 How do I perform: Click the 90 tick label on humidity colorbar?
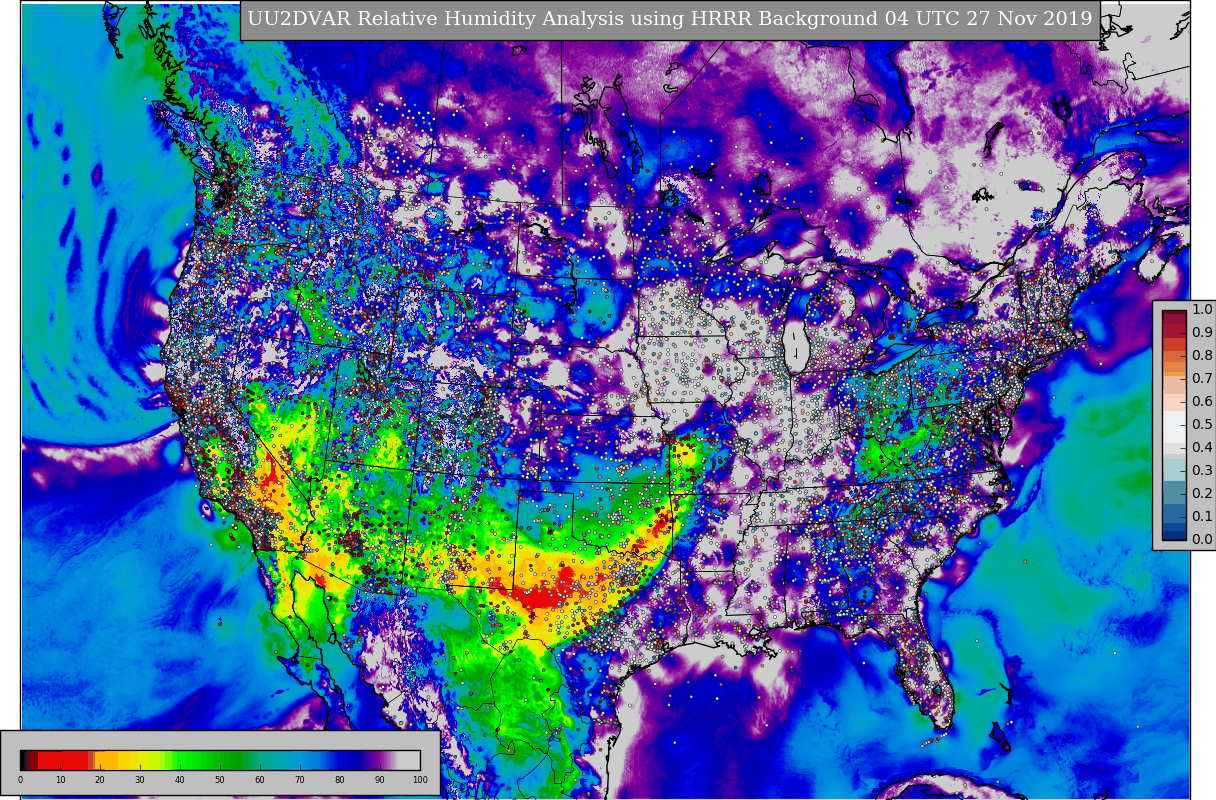(x=380, y=780)
